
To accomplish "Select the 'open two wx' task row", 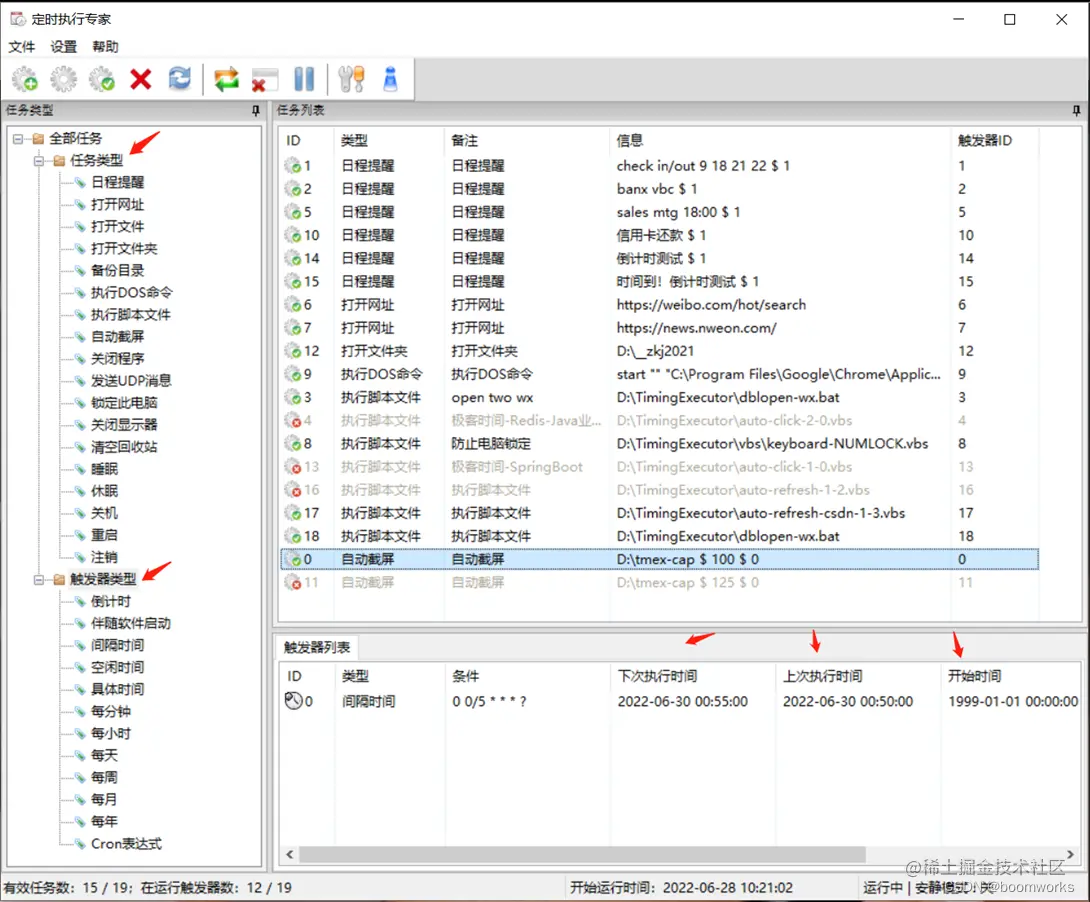I will (x=659, y=397).
